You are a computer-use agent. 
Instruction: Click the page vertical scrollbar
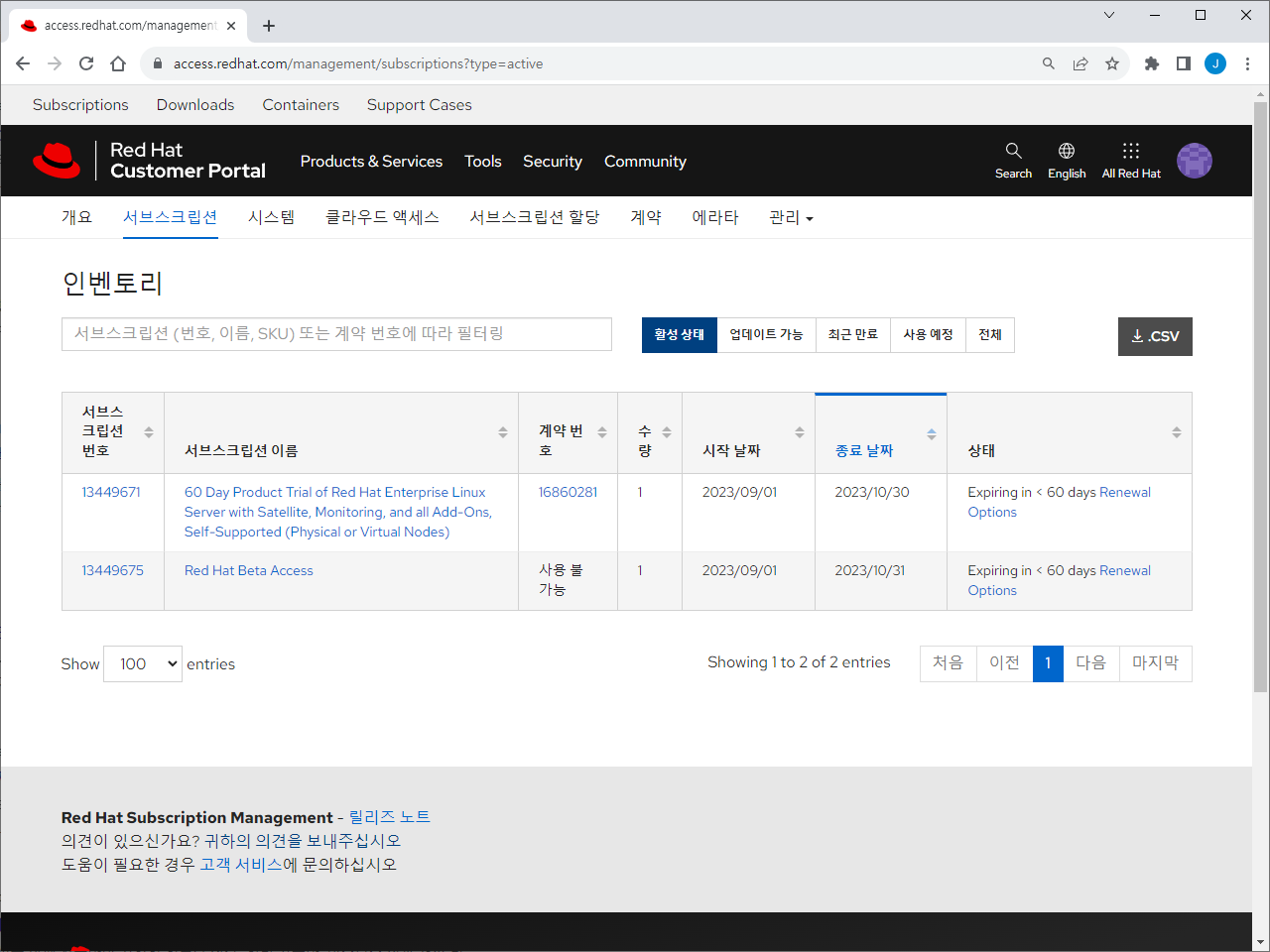point(1260,397)
